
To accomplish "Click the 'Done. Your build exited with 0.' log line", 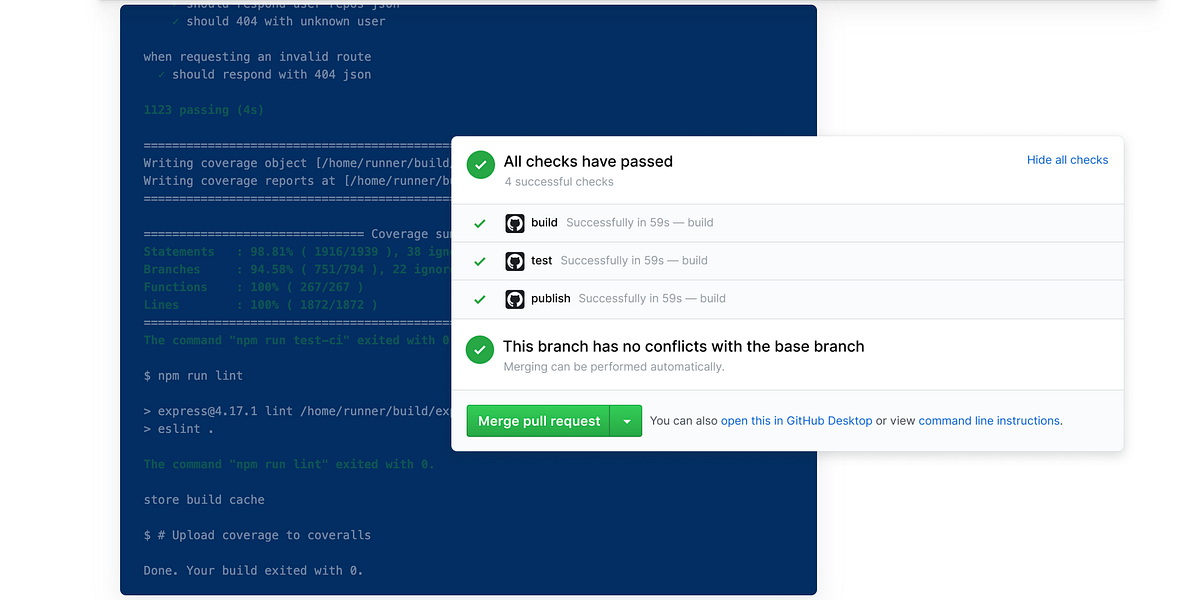I will (x=252, y=570).
